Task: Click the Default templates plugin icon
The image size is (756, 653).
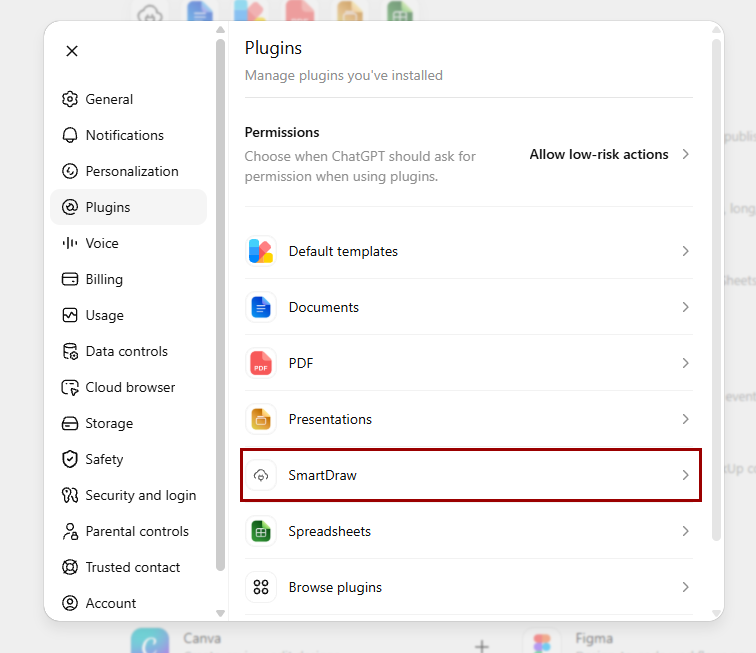Action: [x=261, y=251]
